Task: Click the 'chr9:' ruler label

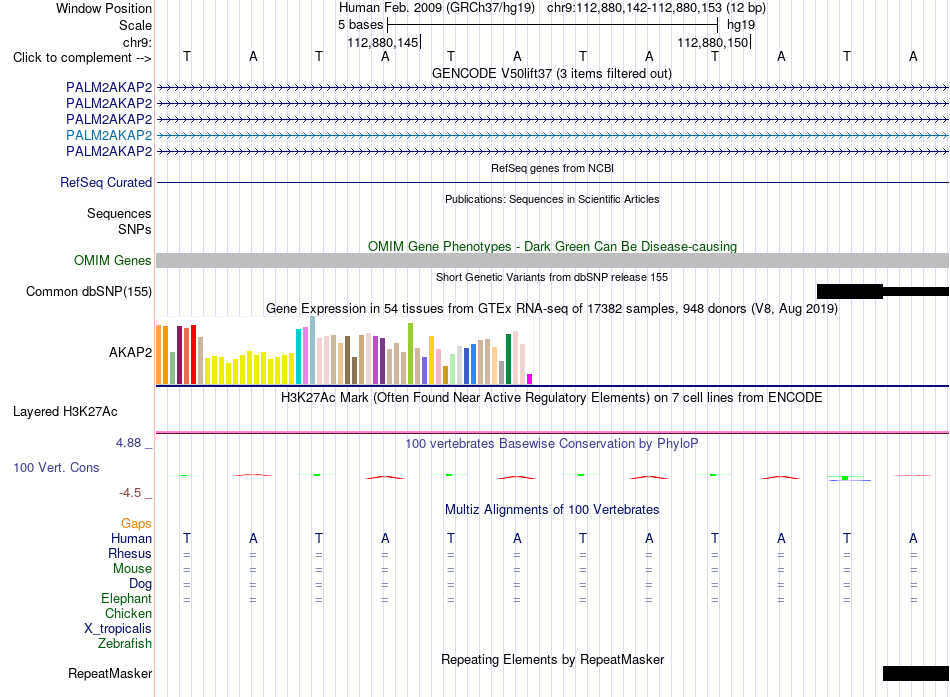Action: tap(137, 42)
